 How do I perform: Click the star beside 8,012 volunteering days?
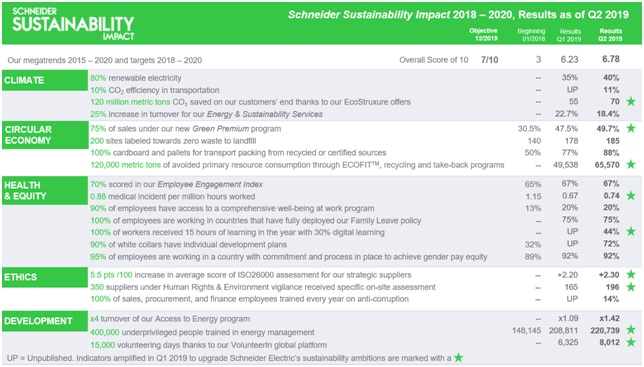[x=631, y=342]
